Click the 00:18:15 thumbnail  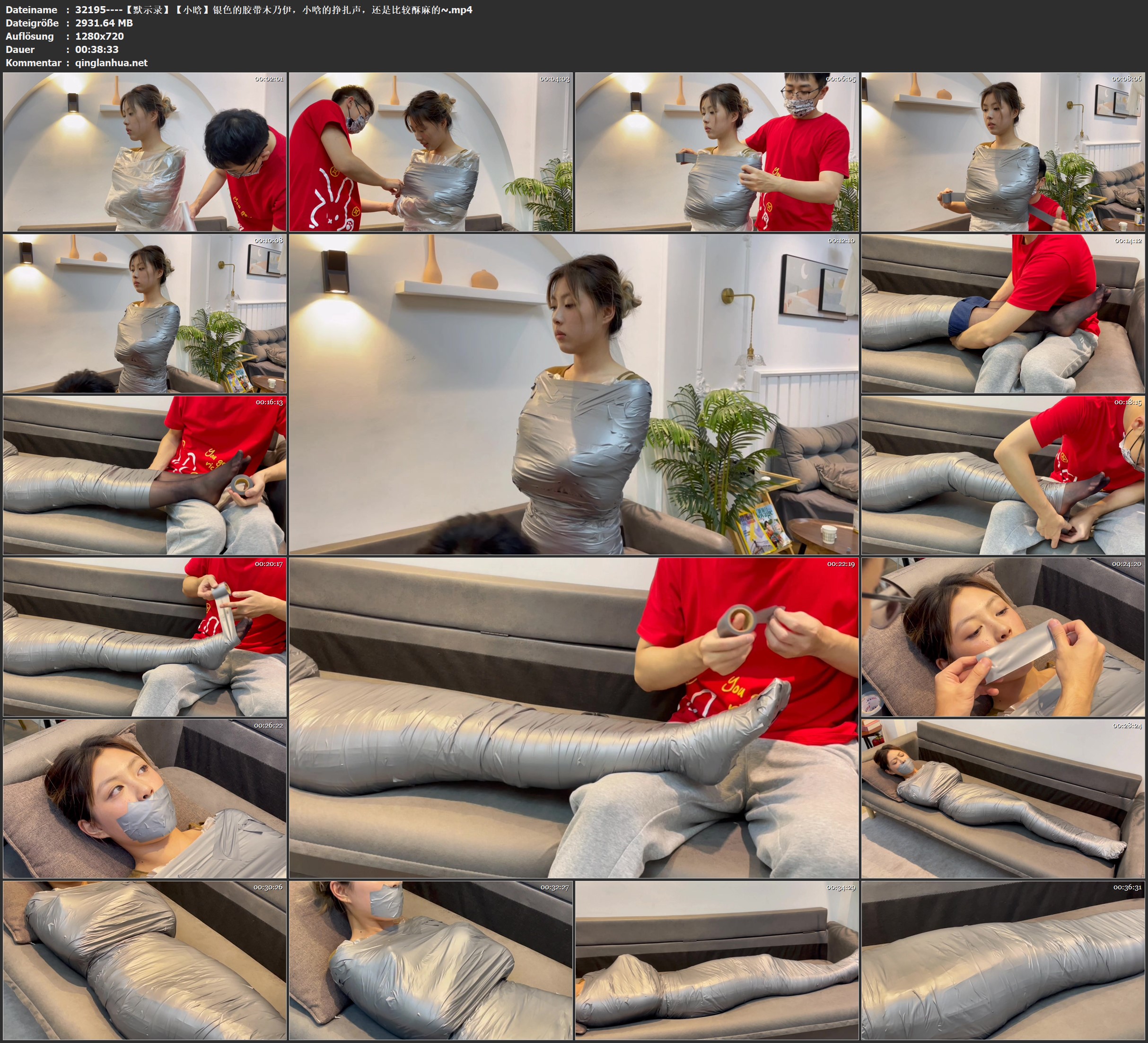point(1003,475)
